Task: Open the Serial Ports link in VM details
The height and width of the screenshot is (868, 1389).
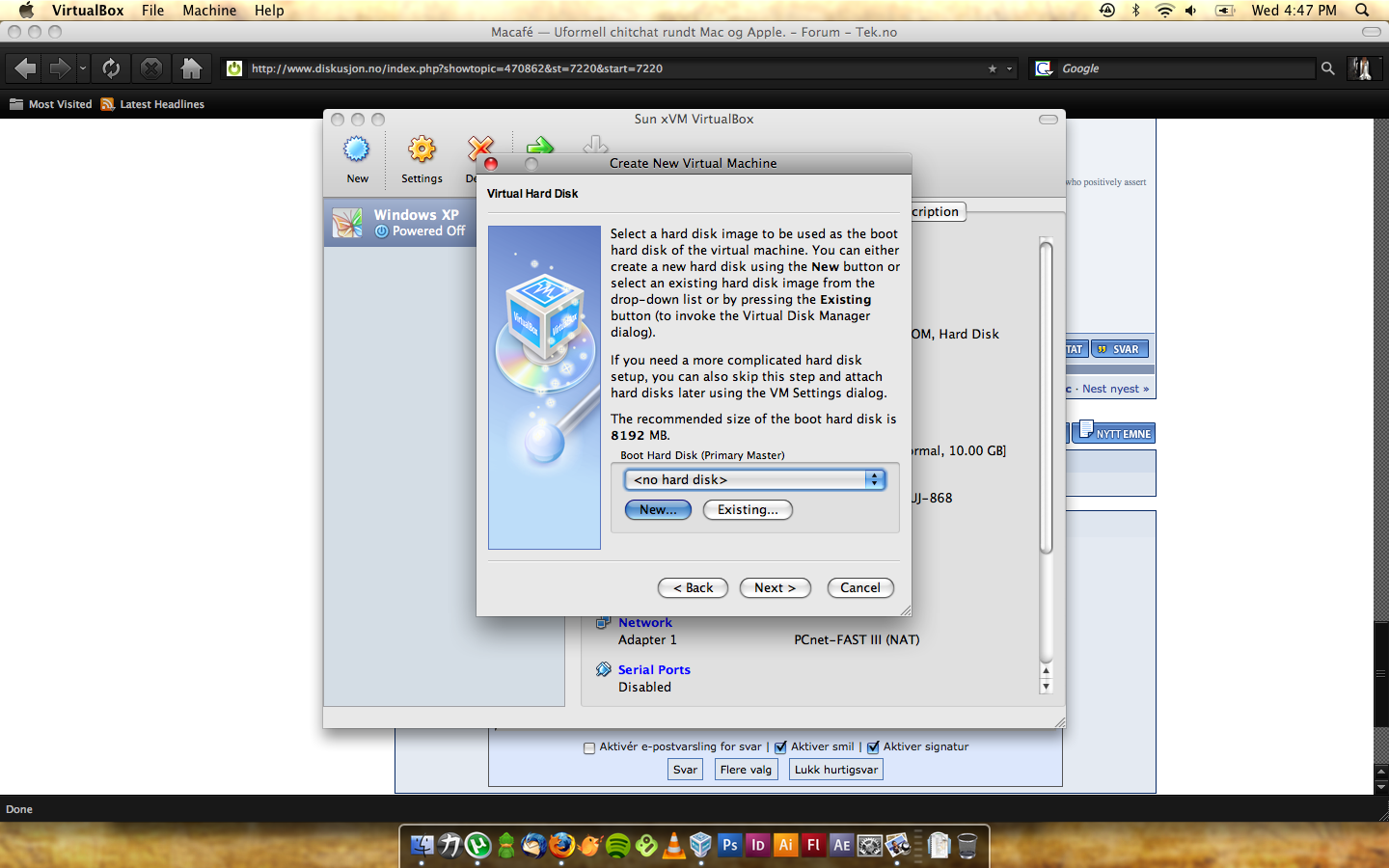Action: (654, 669)
